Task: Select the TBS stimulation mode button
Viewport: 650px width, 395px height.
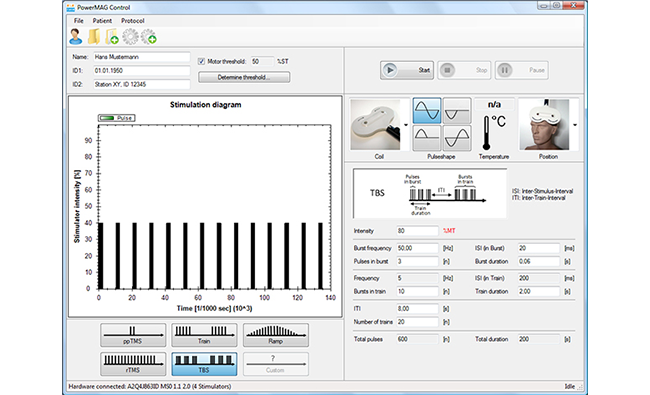Action: (x=204, y=364)
